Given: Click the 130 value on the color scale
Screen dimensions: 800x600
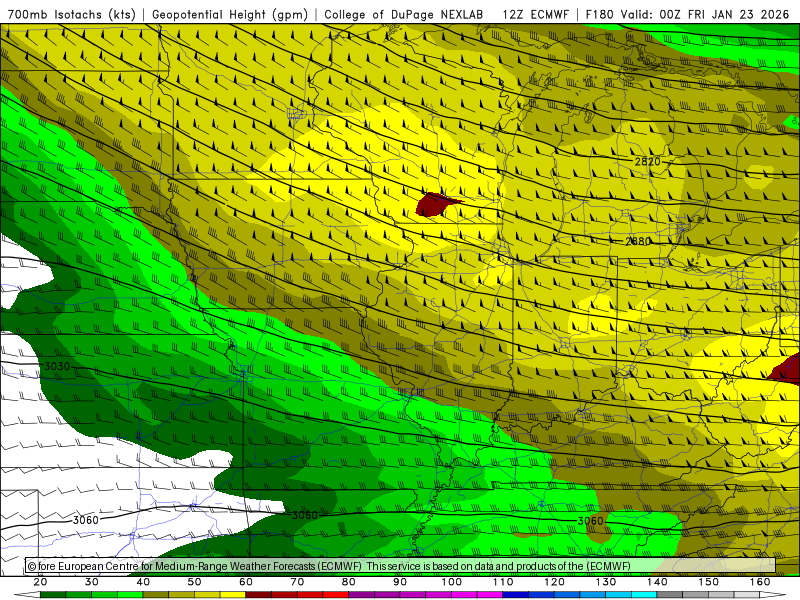Looking at the screenshot, I should point(606,582).
